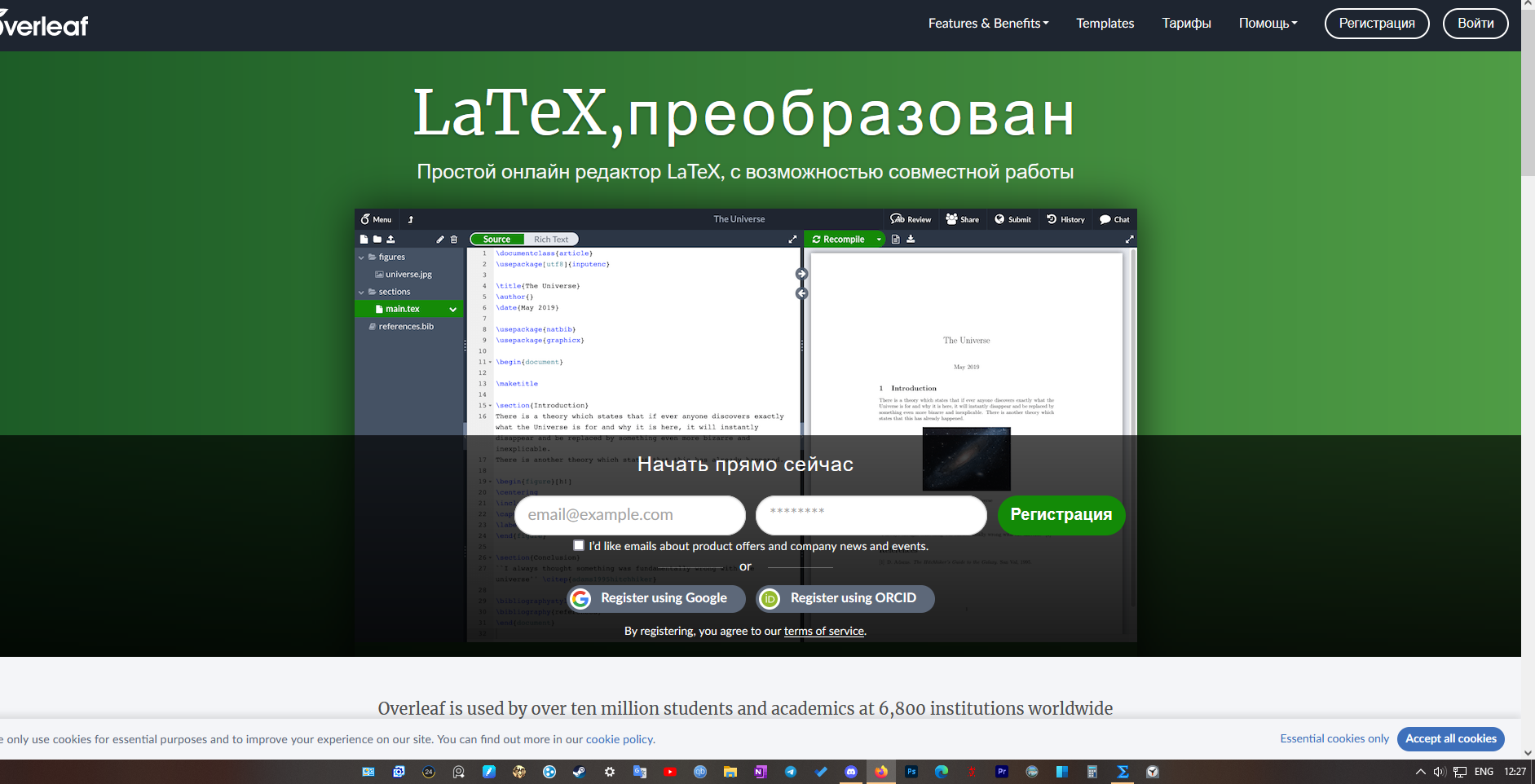This screenshot has height=784, width=1535.
Task: Click the left-arrow go-to-code icon
Action: pyautogui.click(x=801, y=293)
